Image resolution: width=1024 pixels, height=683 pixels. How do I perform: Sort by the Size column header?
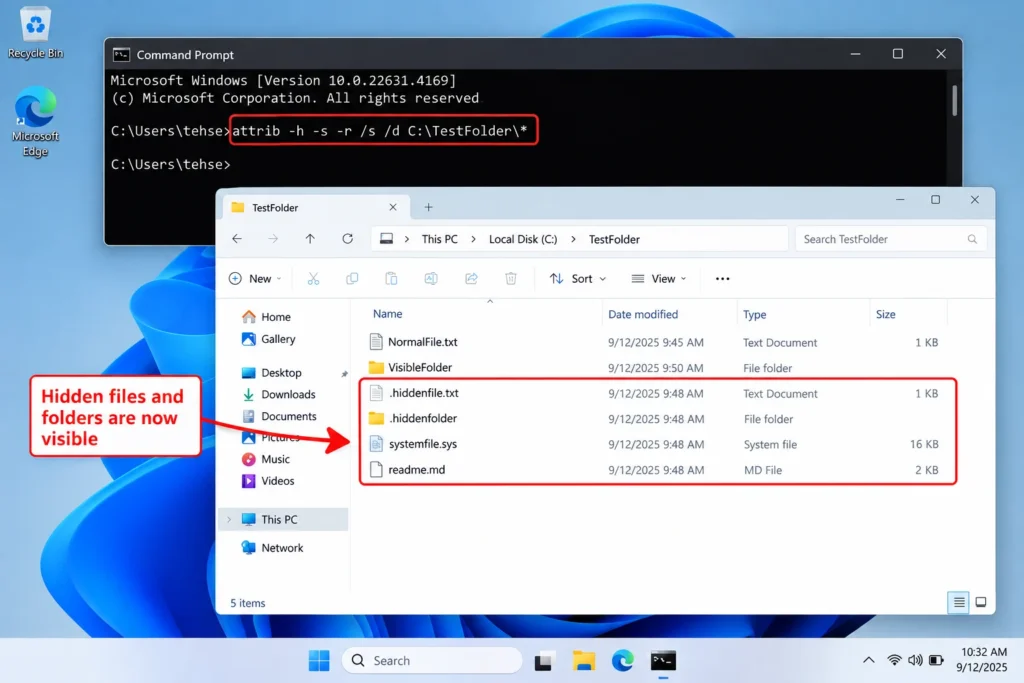(x=886, y=314)
